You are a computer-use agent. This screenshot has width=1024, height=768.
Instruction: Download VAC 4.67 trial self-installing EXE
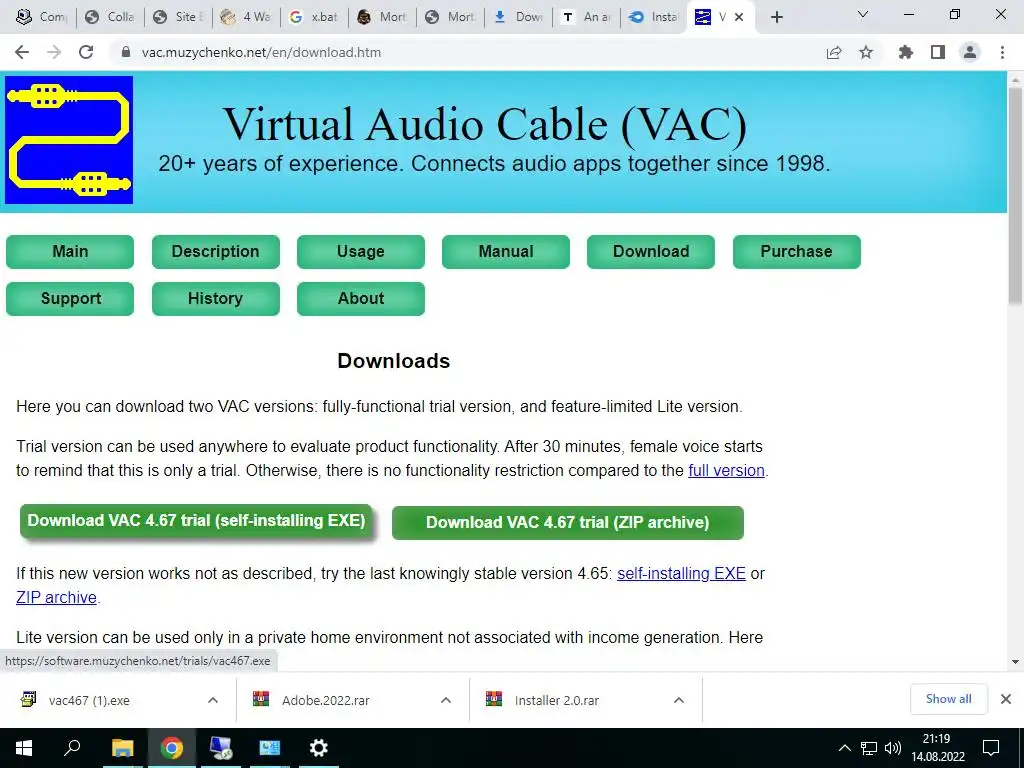tap(196, 520)
